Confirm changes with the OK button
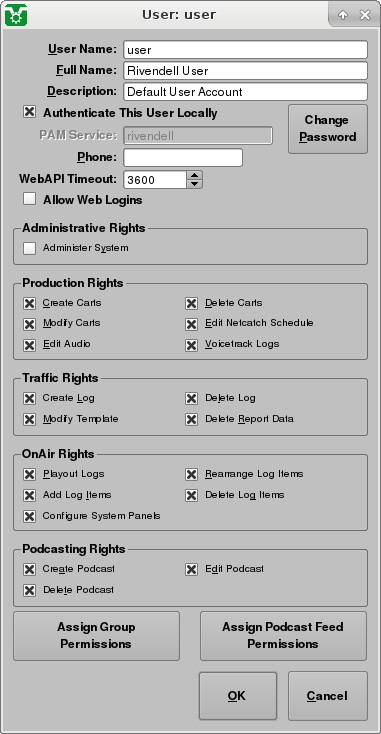This screenshot has height=734, width=381. pos(238,696)
